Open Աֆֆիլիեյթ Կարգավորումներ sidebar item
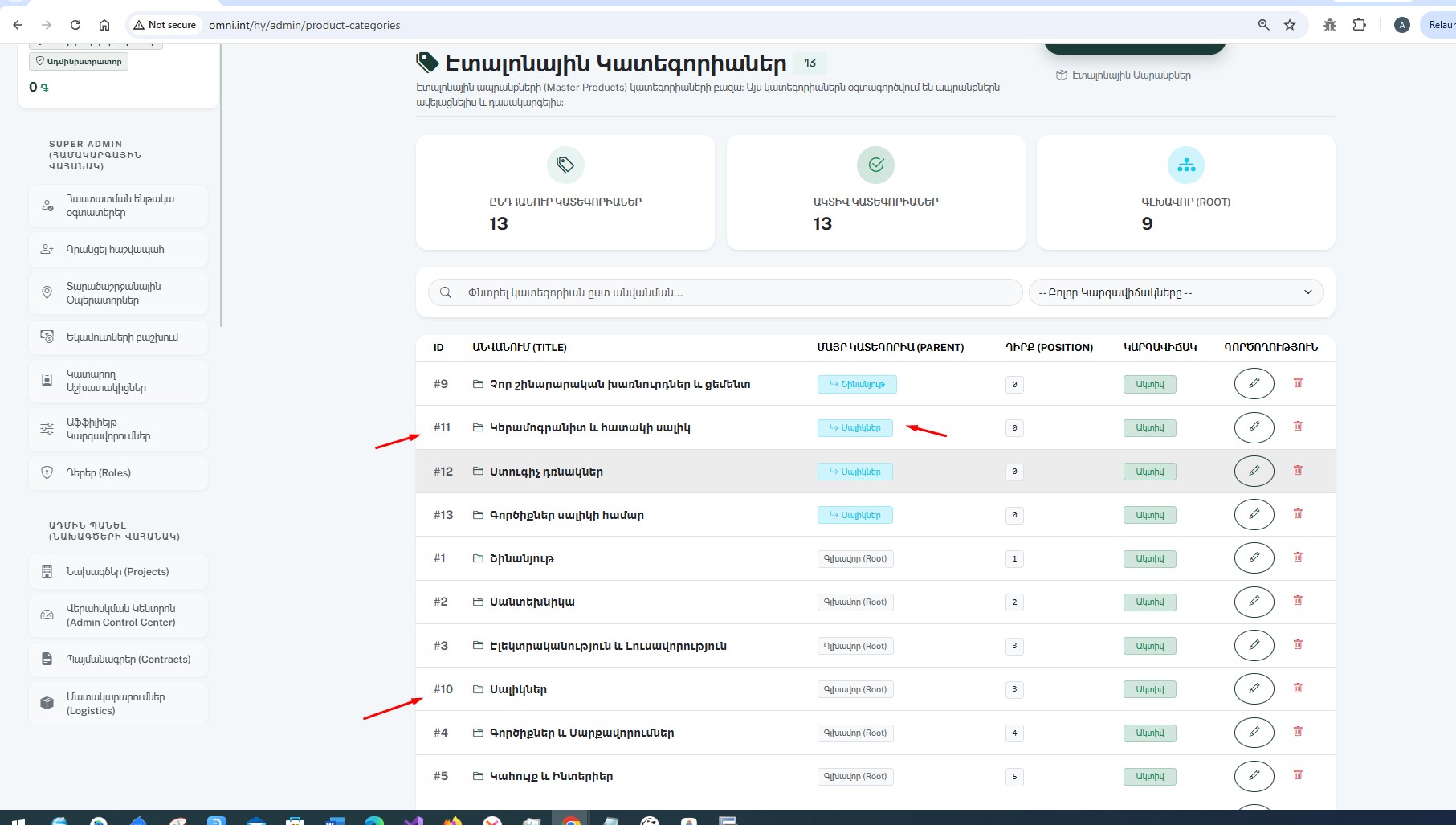This screenshot has height=825, width=1456. 118,429
